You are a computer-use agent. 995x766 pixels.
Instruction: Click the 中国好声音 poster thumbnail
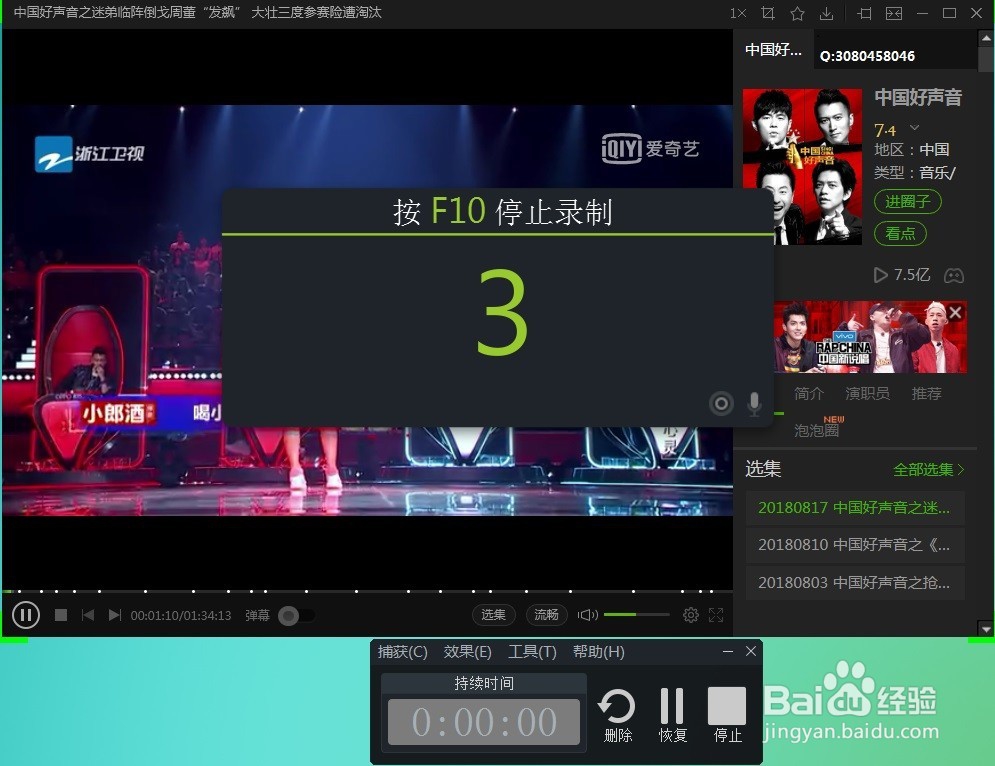(802, 167)
